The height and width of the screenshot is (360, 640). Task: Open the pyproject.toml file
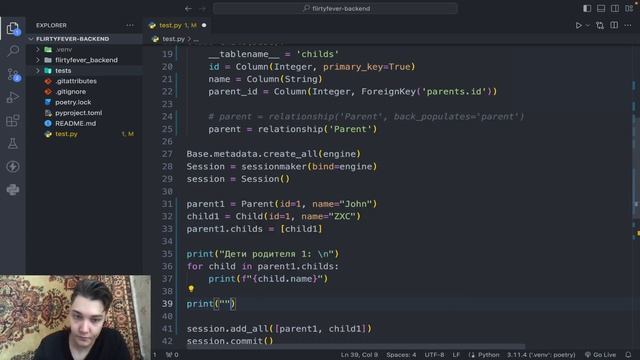84,113
